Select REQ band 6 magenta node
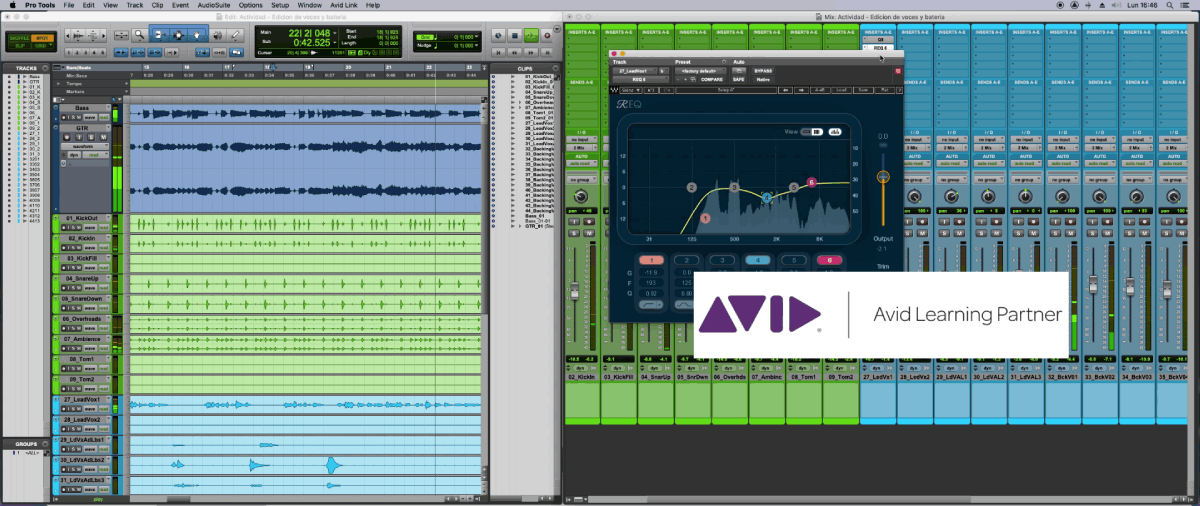The width and height of the screenshot is (1200, 506). pyautogui.click(x=811, y=182)
